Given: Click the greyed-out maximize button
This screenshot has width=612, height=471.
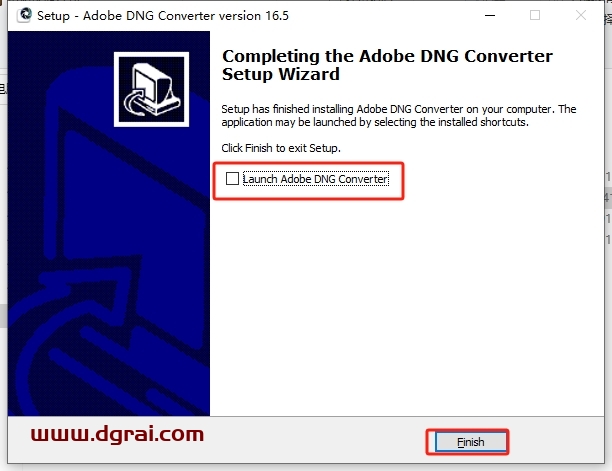Looking at the screenshot, I should (x=535, y=16).
